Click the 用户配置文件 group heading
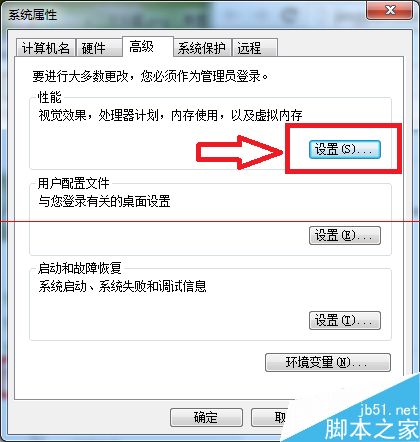This screenshot has height=442, width=420. (x=74, y=183)
